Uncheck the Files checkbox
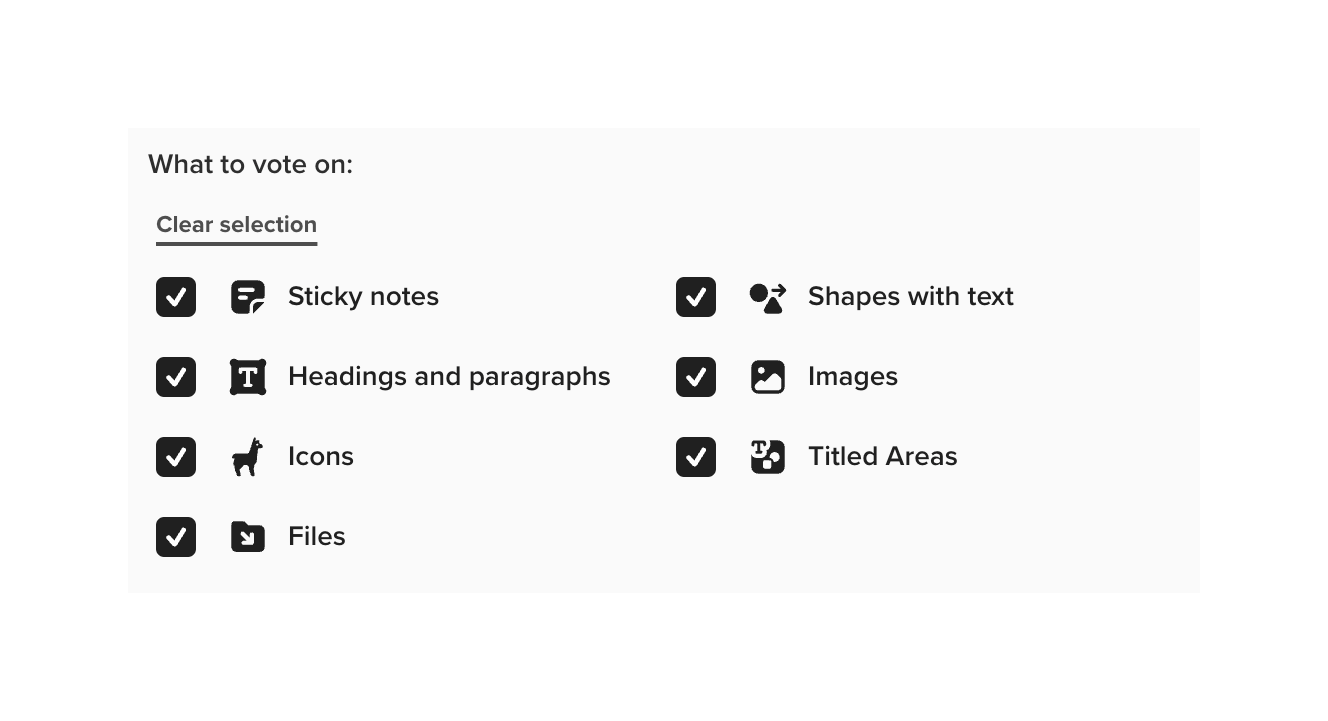 (x=175, y=537)
